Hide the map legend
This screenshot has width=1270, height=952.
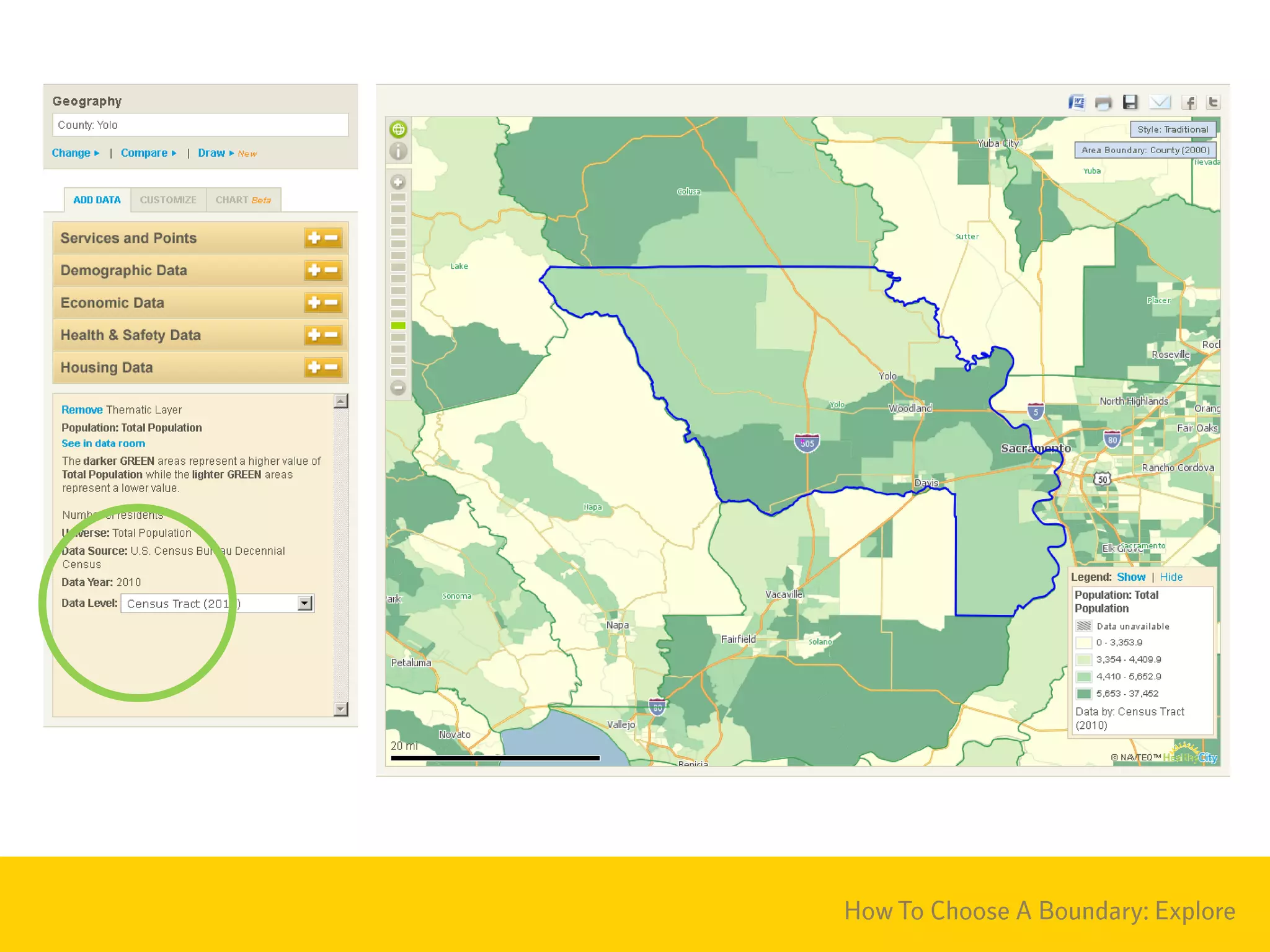click(1171, 577)
